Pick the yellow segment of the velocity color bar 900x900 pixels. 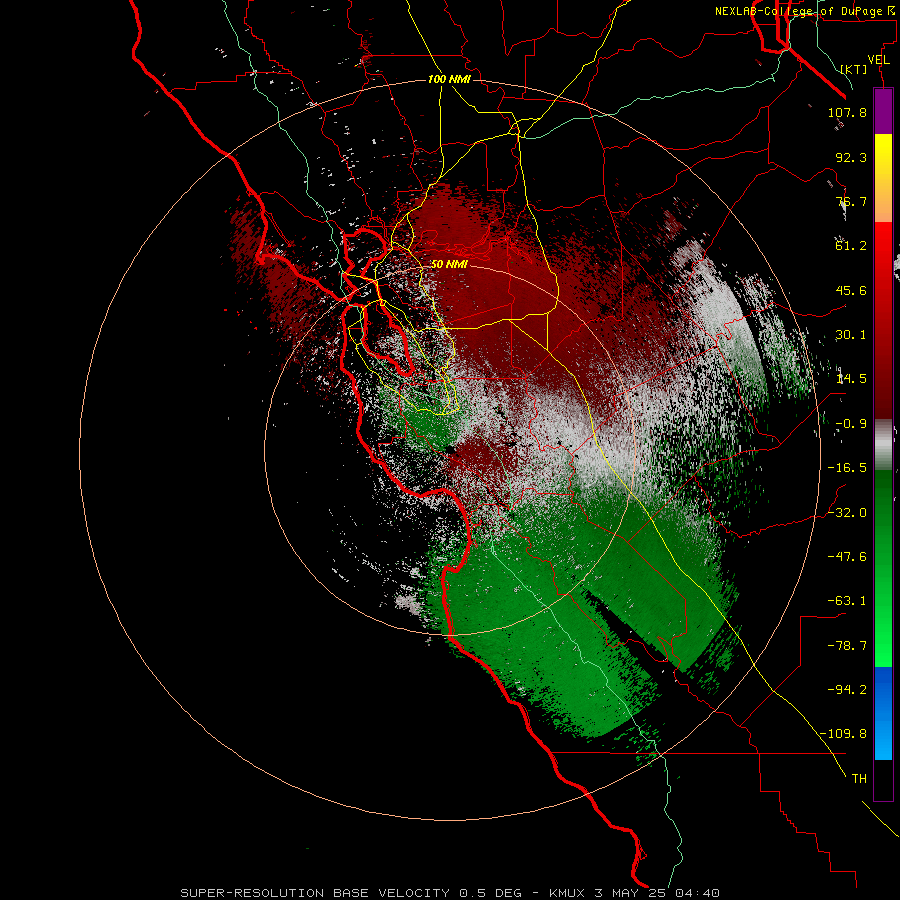[883, 155]
